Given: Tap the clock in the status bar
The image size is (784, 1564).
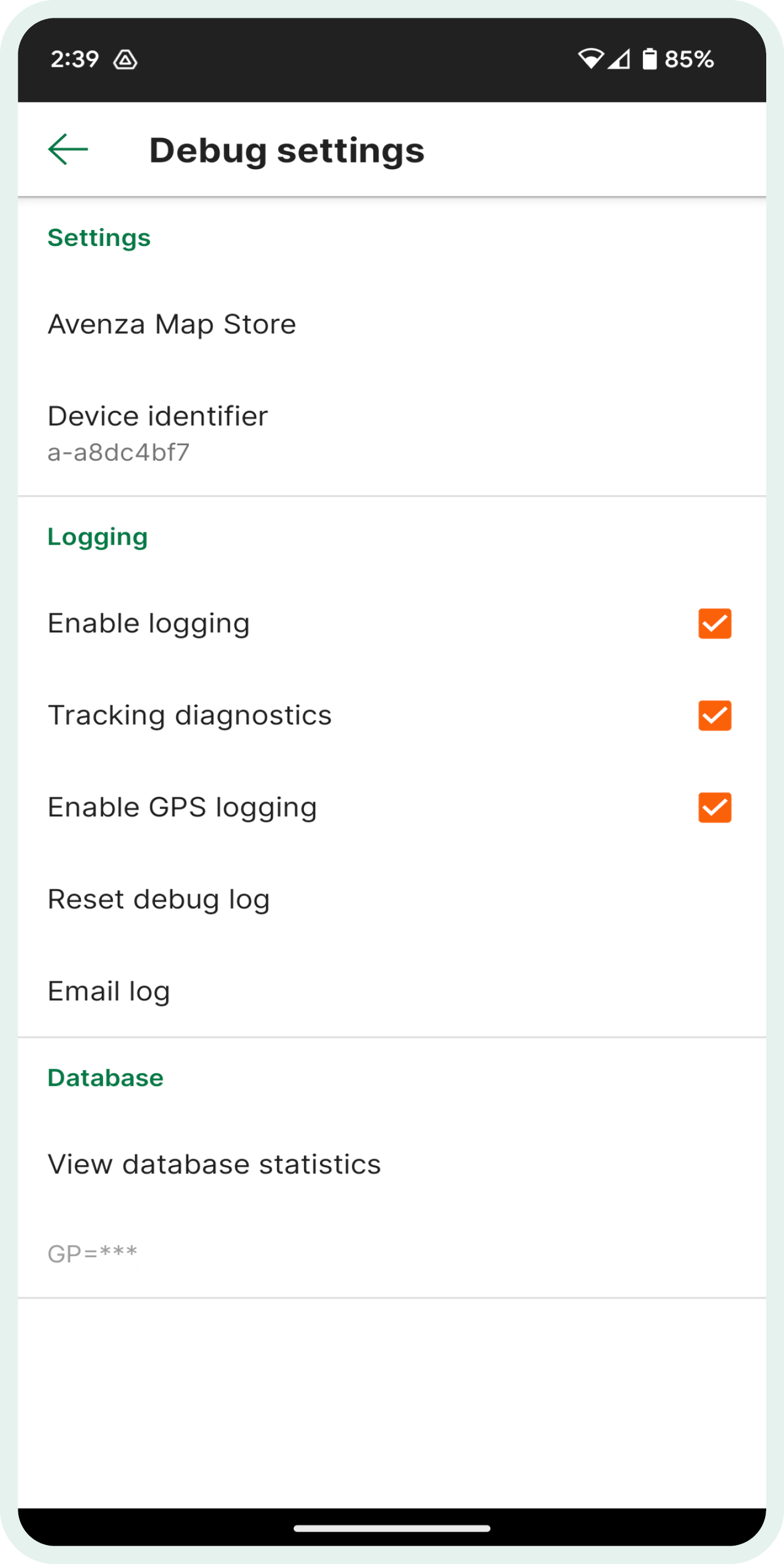Looking at the screenshot, I should point(74,59).
